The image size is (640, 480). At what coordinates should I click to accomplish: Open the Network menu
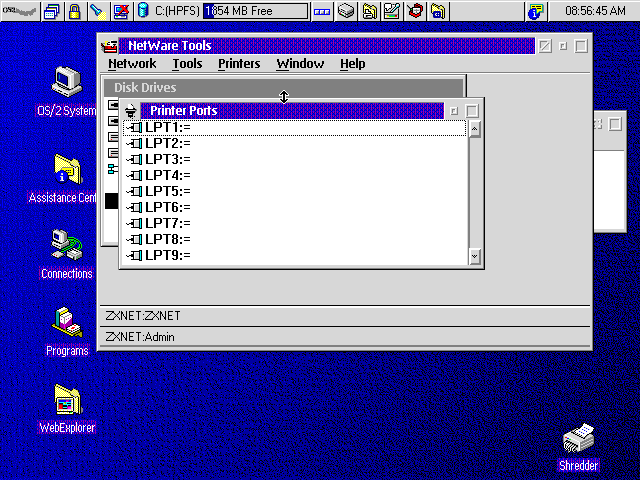point(132,64)
